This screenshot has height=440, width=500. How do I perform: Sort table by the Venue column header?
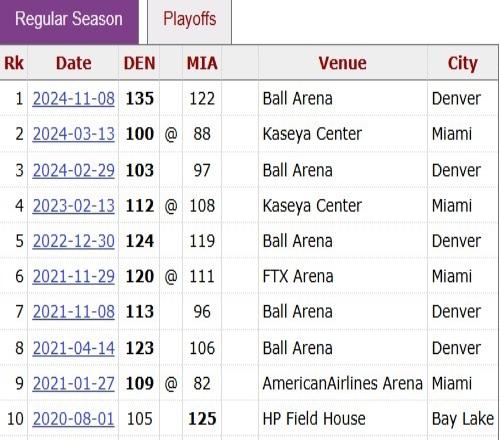(343, 63)
